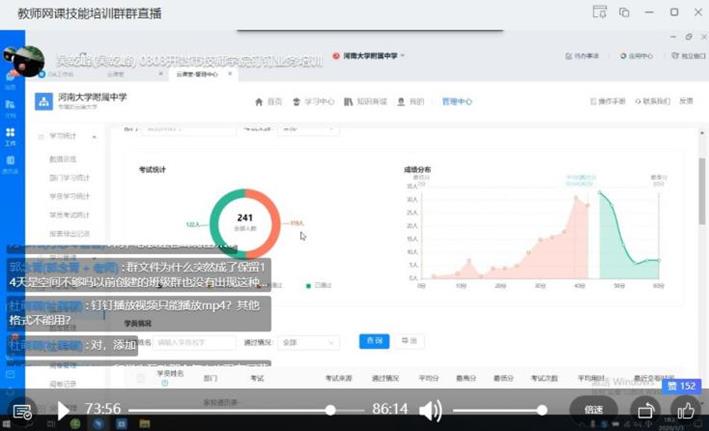Click the page vertical scrollbar thumb

(x=702, y=190)
